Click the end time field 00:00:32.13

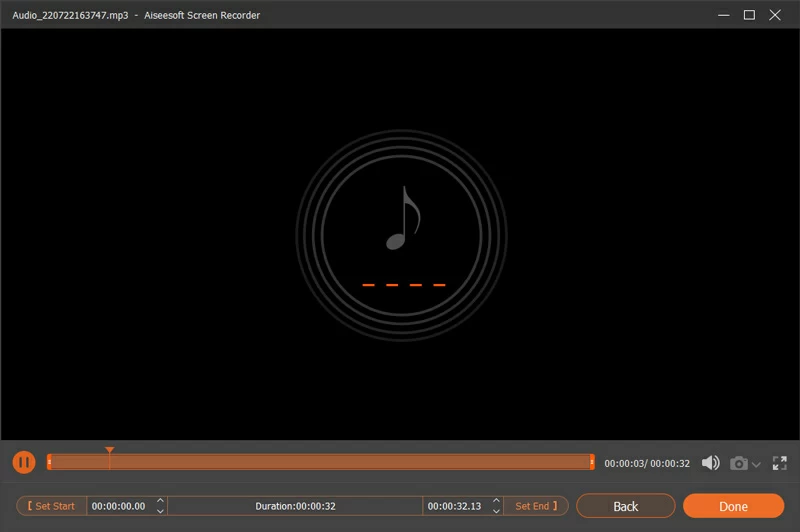pos(455,506)
